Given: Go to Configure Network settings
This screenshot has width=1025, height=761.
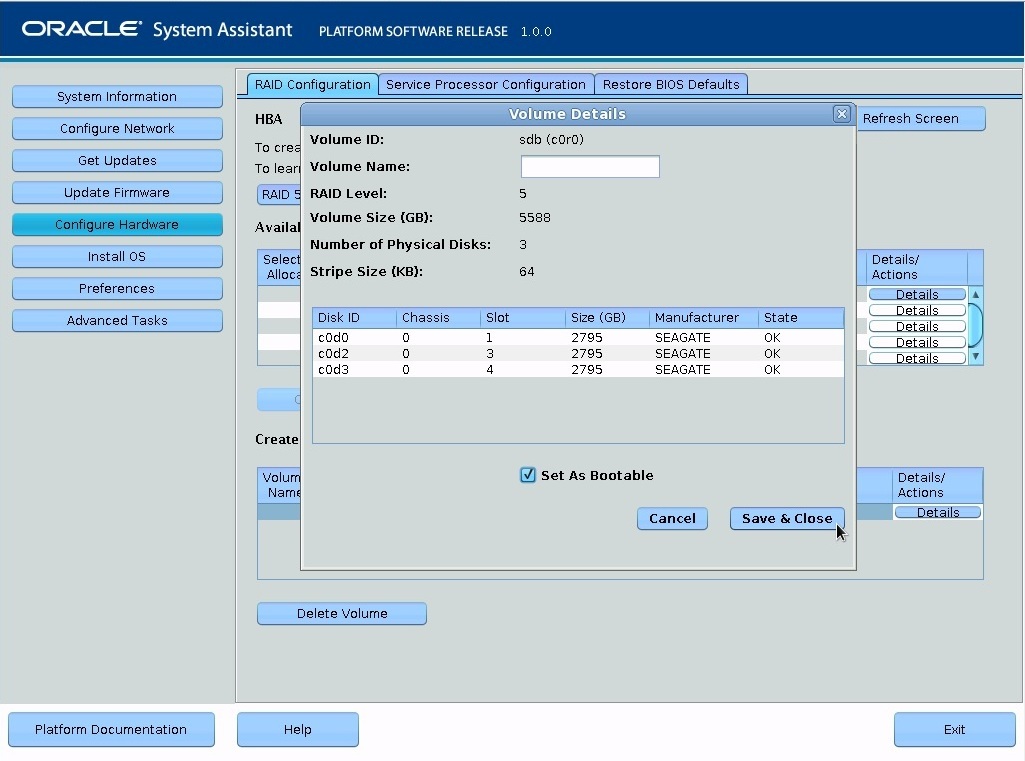Looking at the screenshot, I should click(x=117, y=128).
